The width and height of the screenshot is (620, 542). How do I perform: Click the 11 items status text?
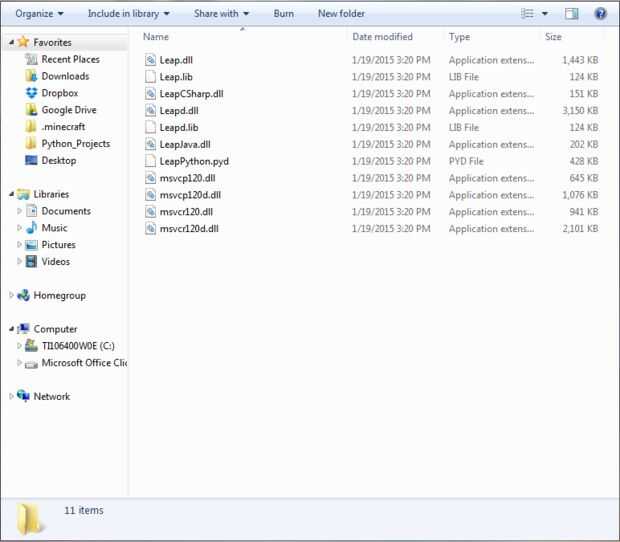point(84,510)
